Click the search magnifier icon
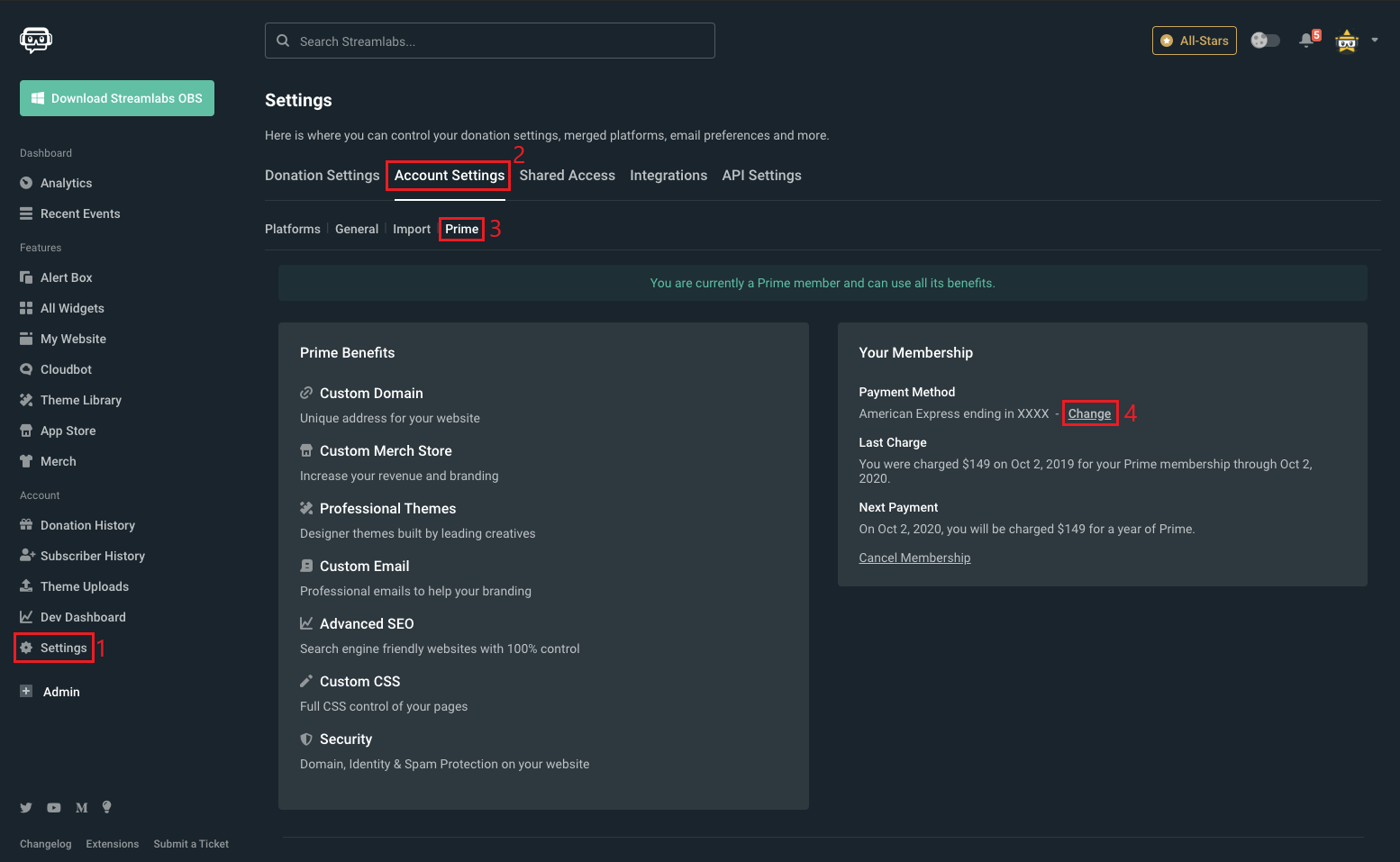The image size is (1400, 862). coord(283,41)
